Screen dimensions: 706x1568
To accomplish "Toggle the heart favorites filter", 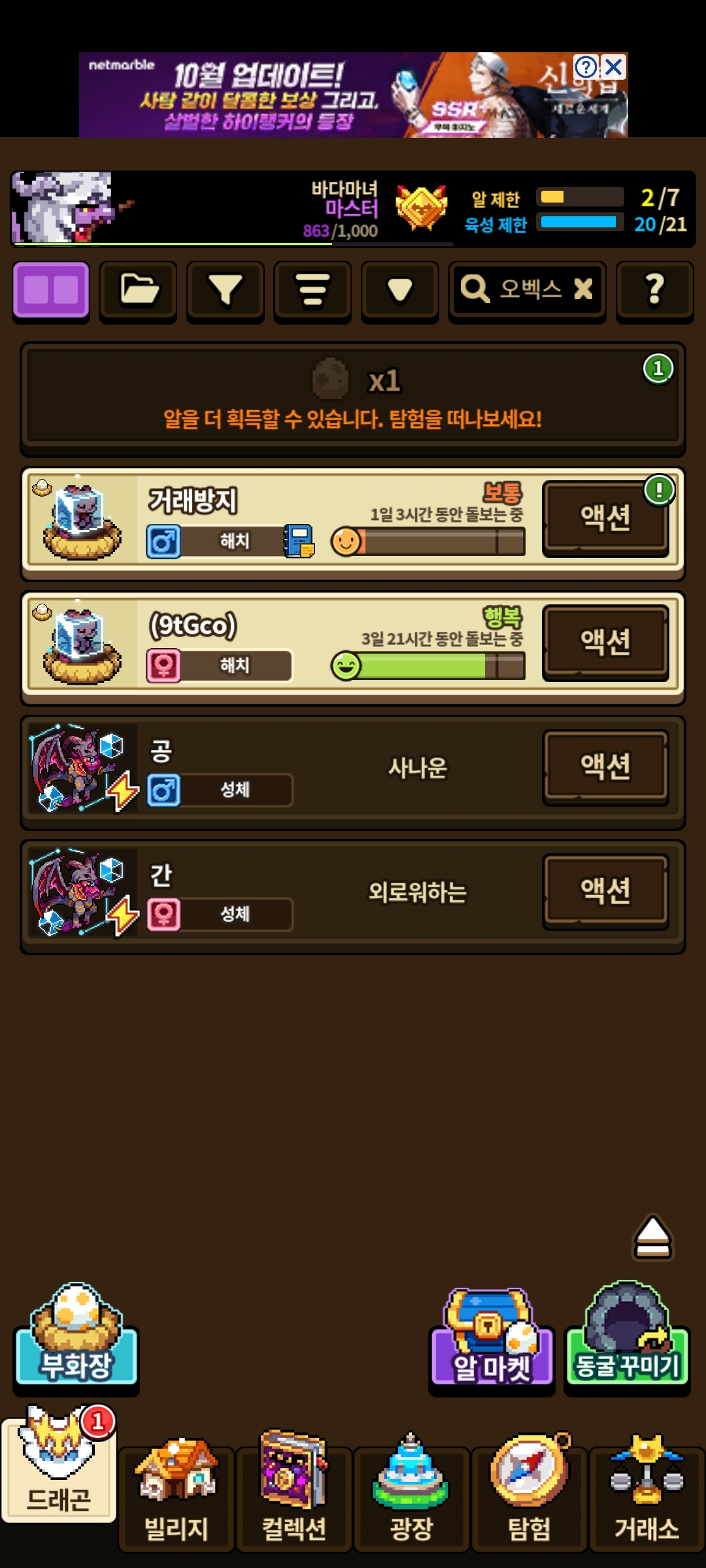I will point(400,291).
